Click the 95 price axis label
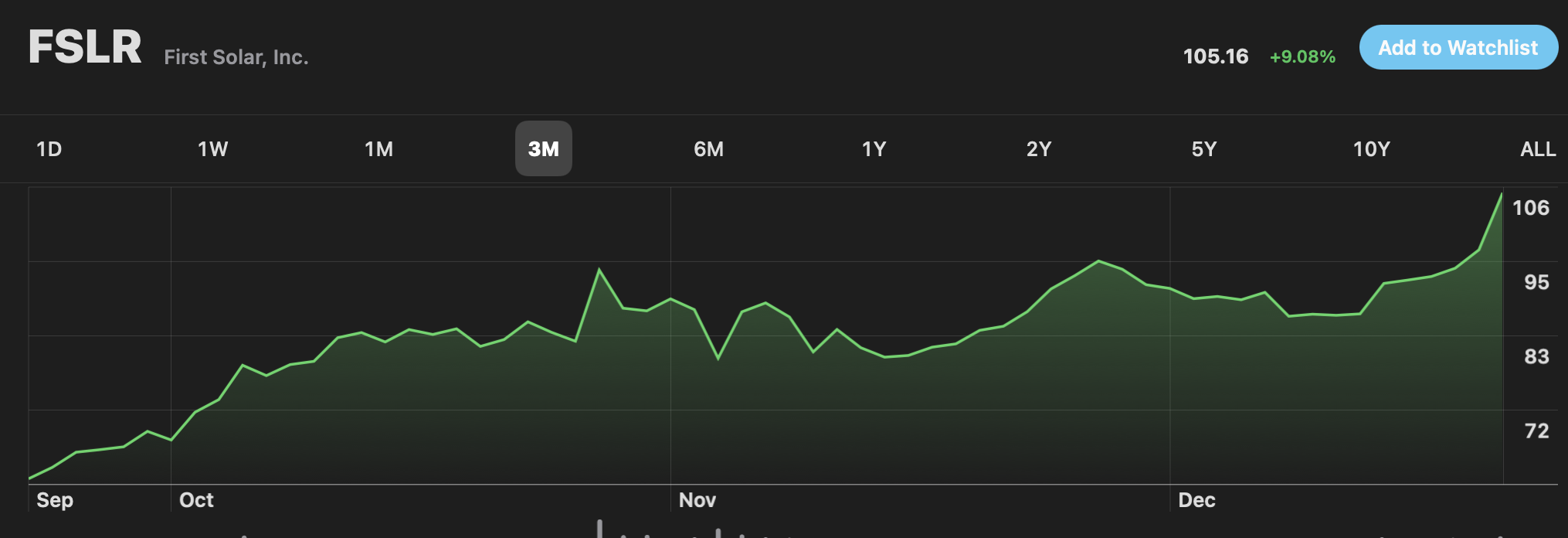1568x538 pixels. (1536, 282)
